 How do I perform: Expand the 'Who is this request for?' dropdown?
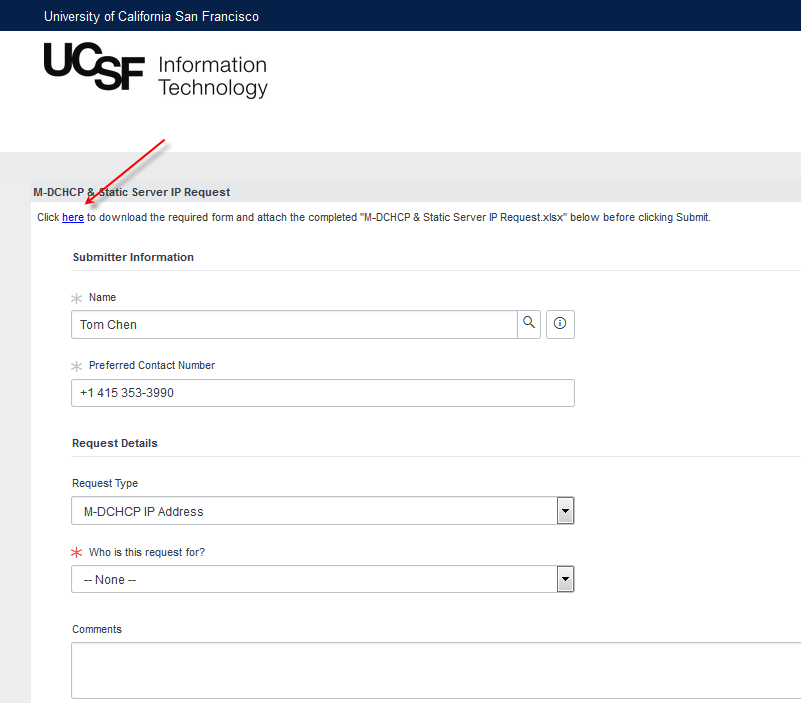coord(565,579)
